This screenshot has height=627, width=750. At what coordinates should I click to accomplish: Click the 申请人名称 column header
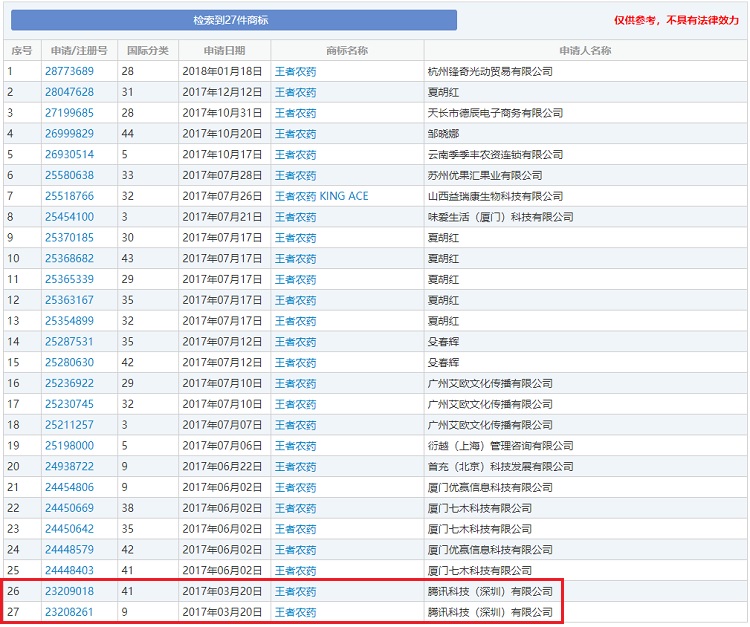coord(585,51)
